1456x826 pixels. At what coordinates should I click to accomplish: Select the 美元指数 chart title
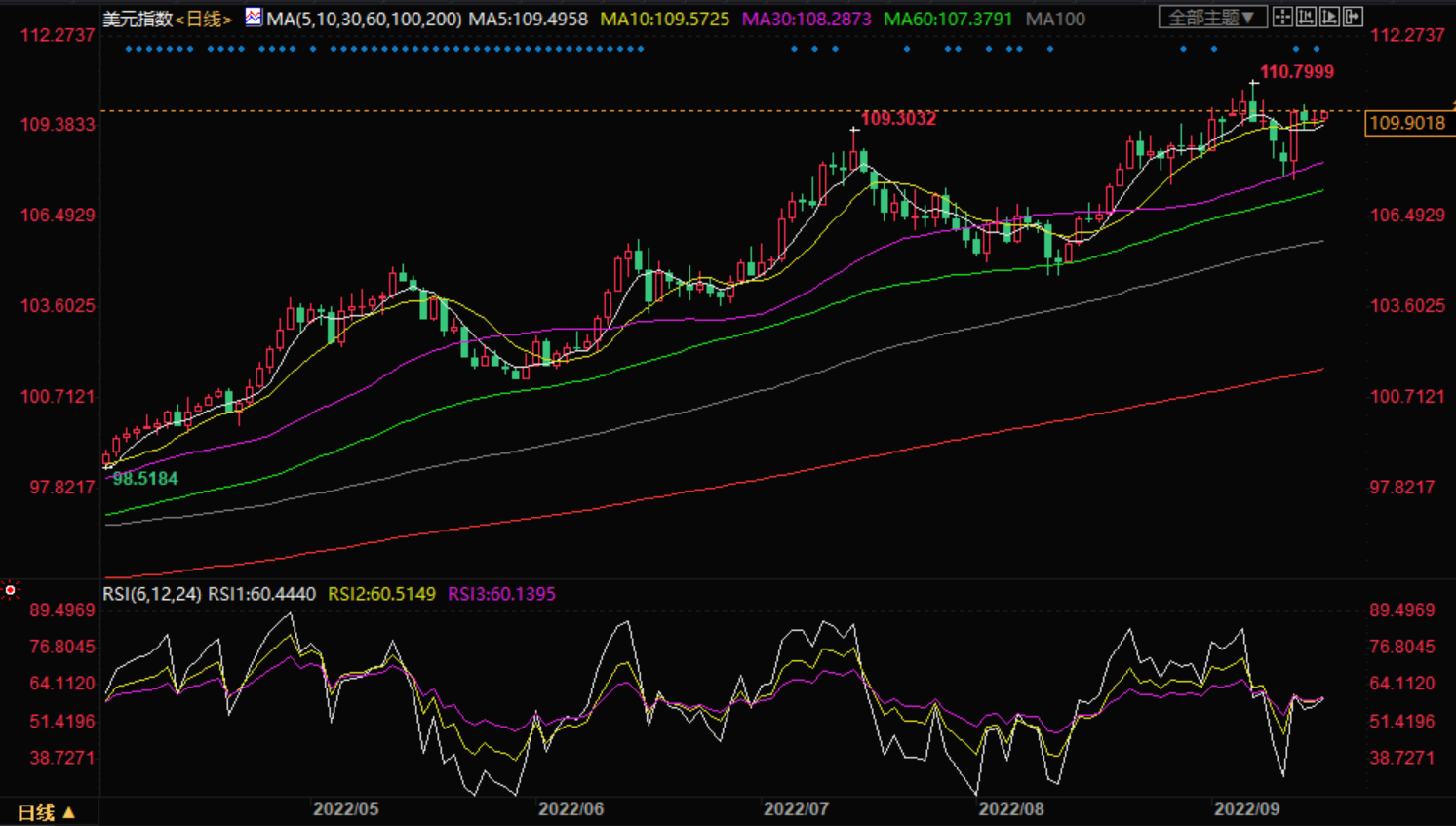(x=138, y=19)
